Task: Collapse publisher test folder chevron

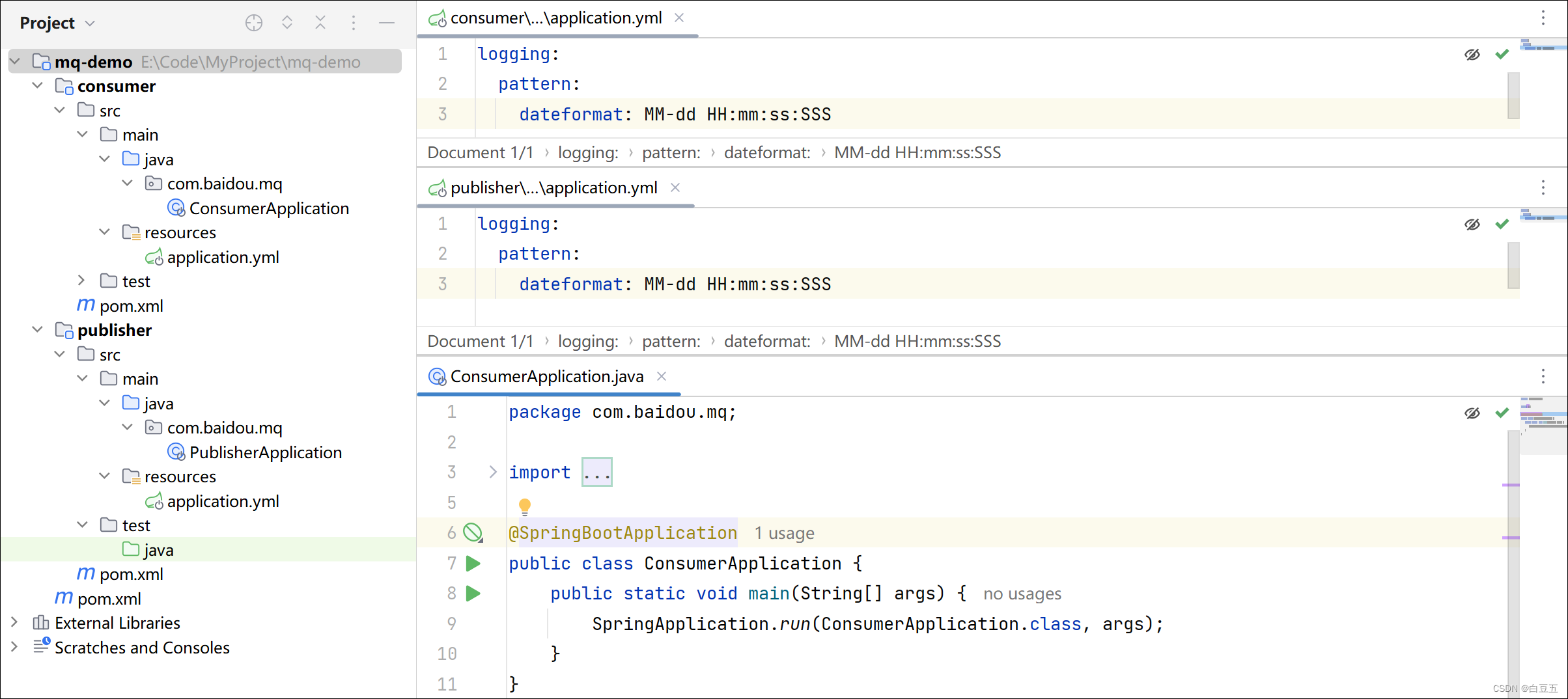Action: tap(83, 525)
